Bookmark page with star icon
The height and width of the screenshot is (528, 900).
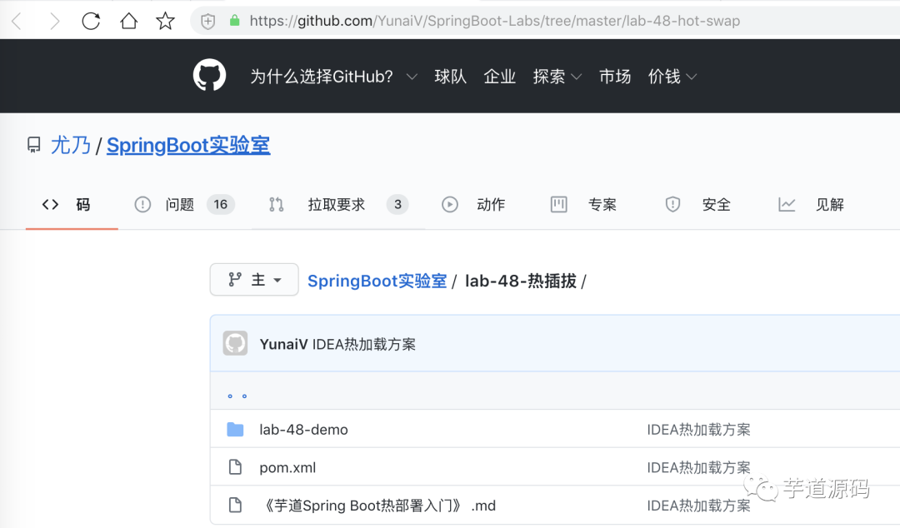tap(165, 21)
